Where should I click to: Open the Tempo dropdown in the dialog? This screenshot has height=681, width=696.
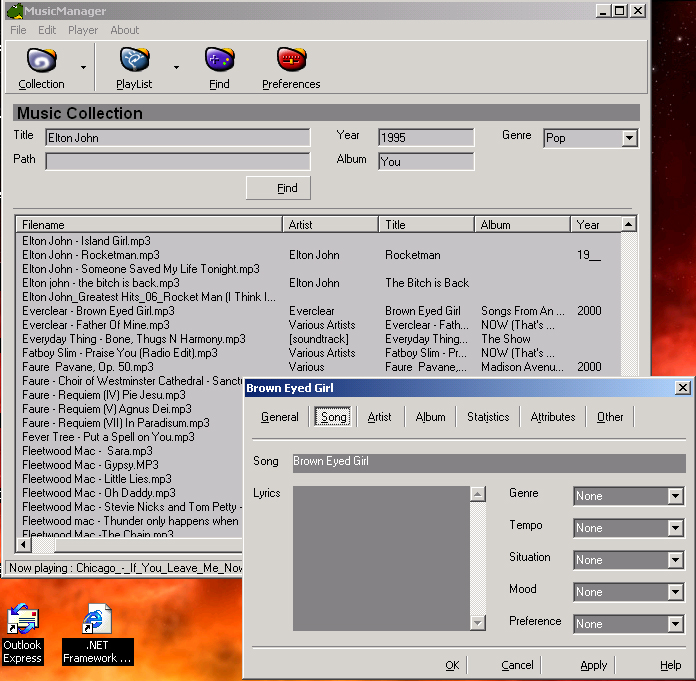675,528
